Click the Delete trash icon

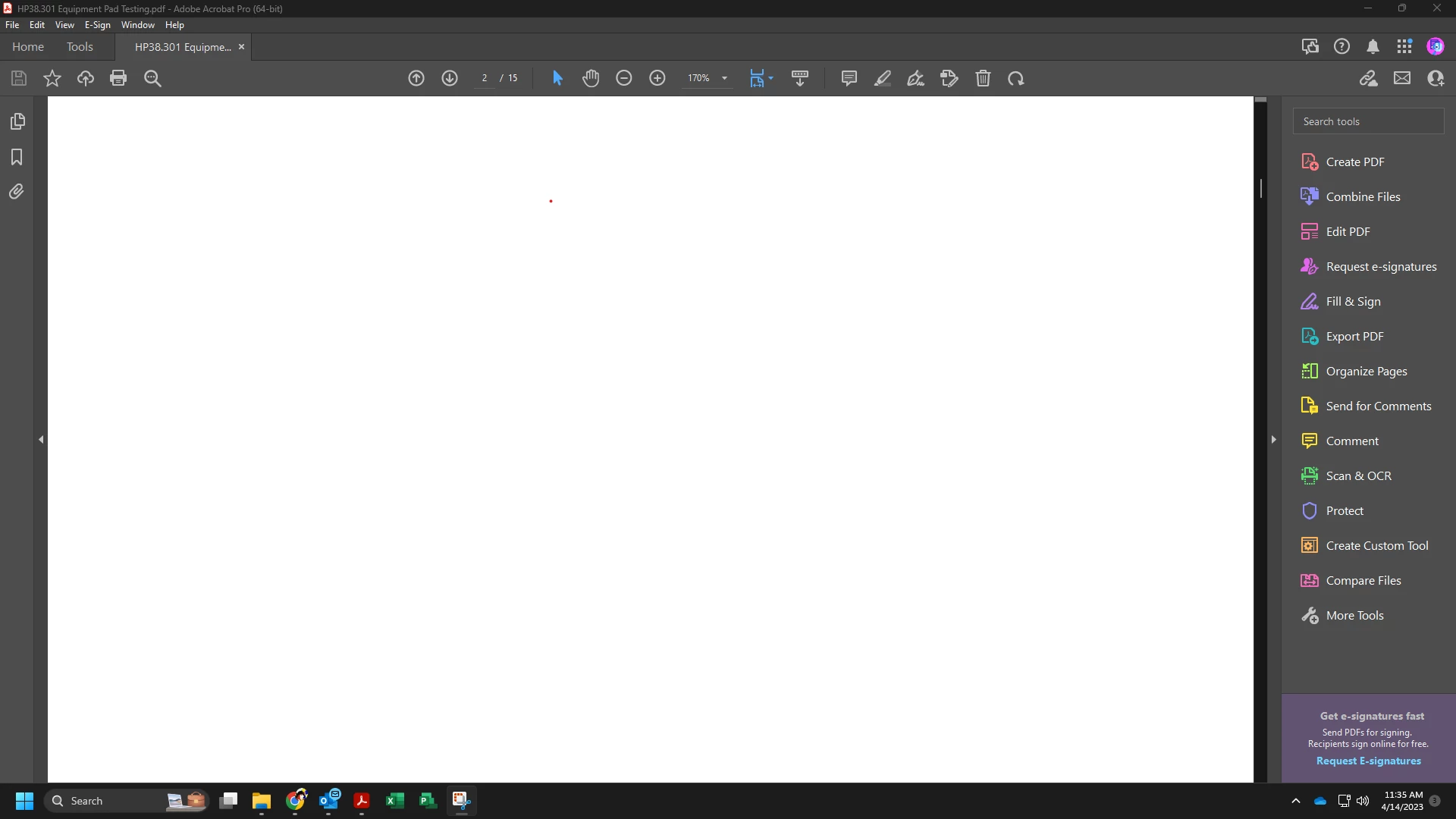[983, 78]
